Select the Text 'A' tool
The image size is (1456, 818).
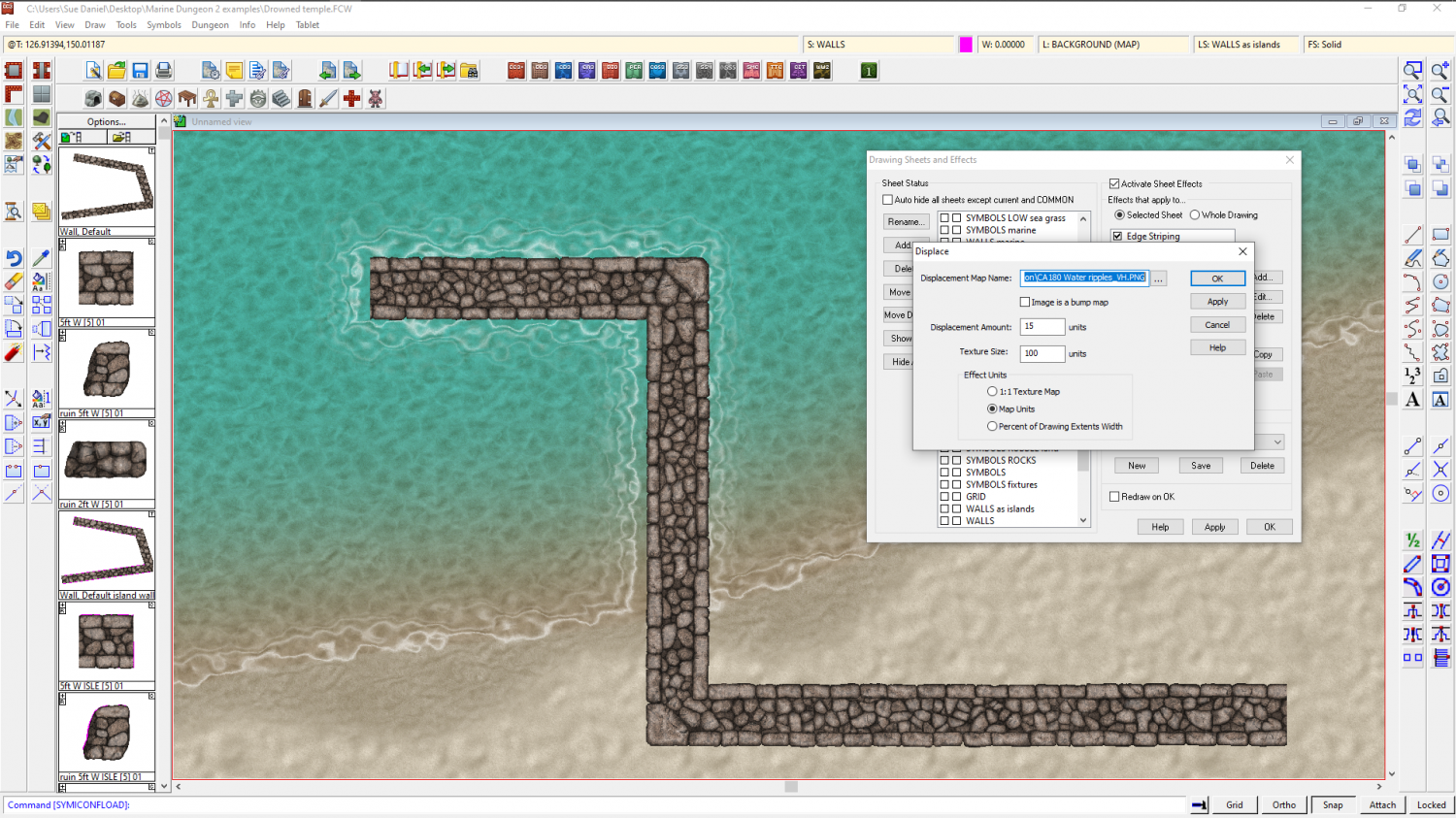point(1412,399)
